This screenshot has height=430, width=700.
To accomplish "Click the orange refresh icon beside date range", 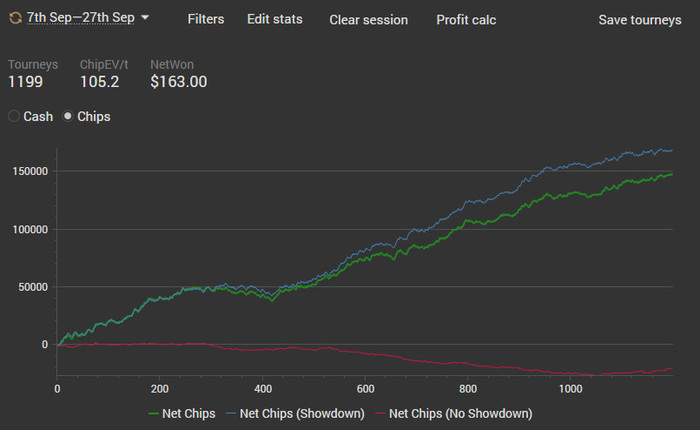I will [x=16, y=18].
